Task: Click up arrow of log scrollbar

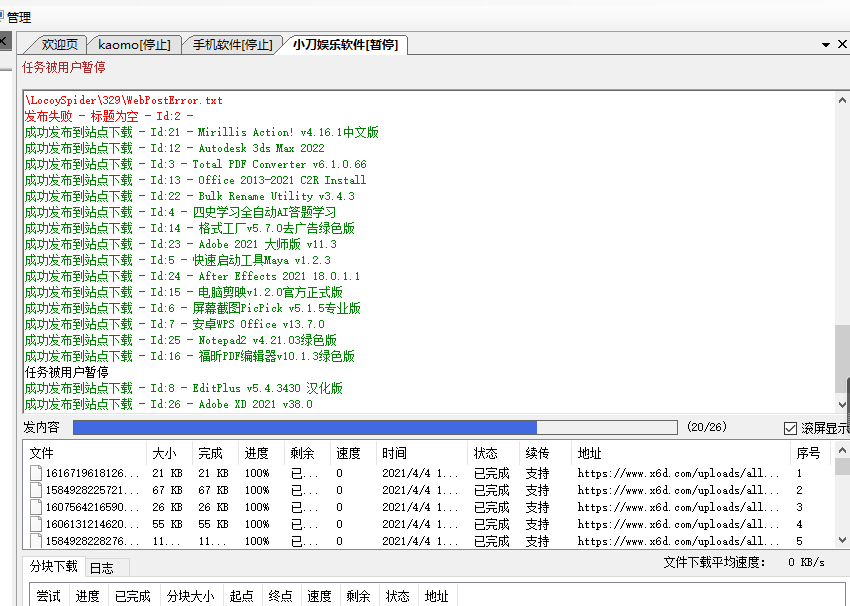Action: (842, 100)
